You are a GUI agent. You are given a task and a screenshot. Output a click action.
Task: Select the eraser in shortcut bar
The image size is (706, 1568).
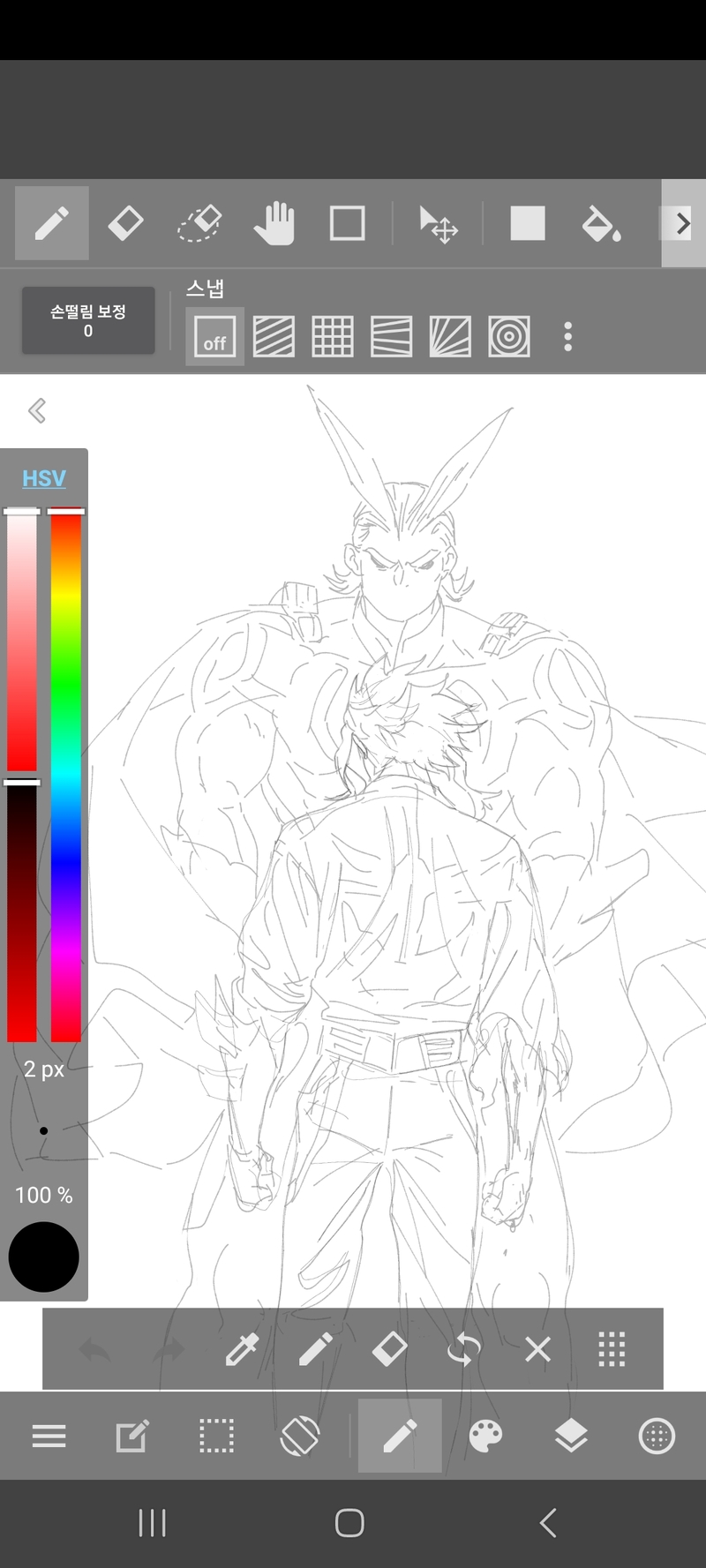point(389,1349)
